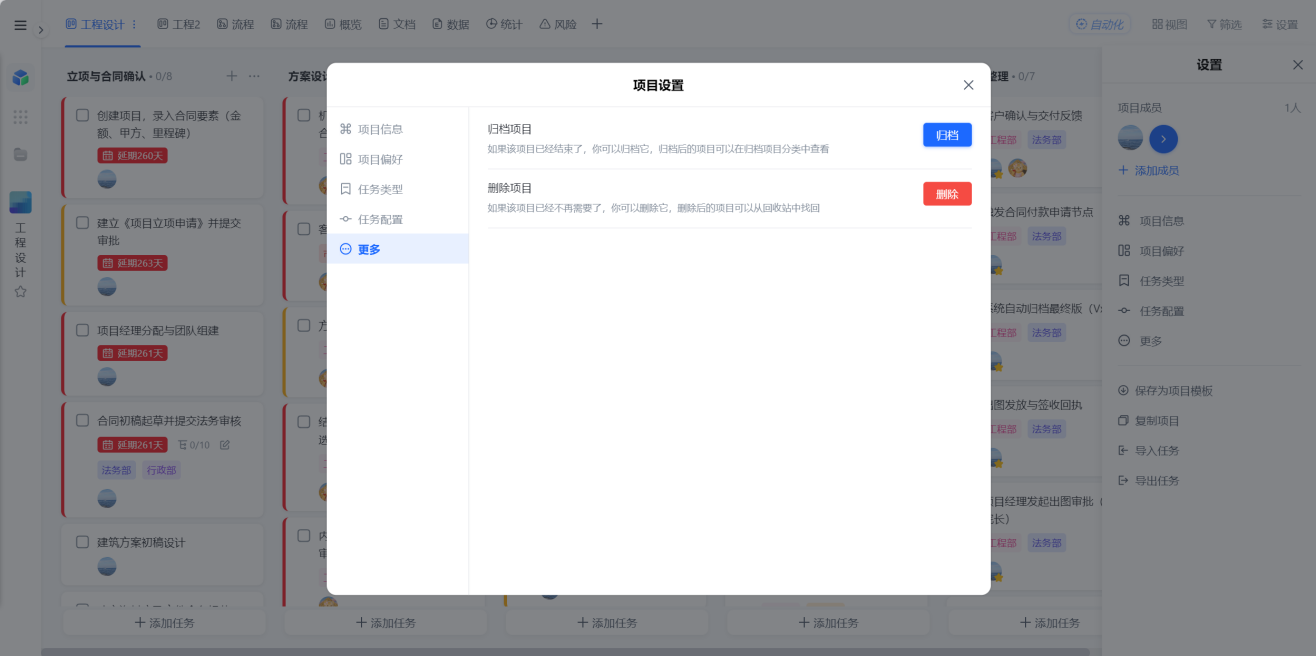This screenshot has height=656, width=1316.
Task: Expand the collapsed sidebar chevron
Action: point(41,30)
